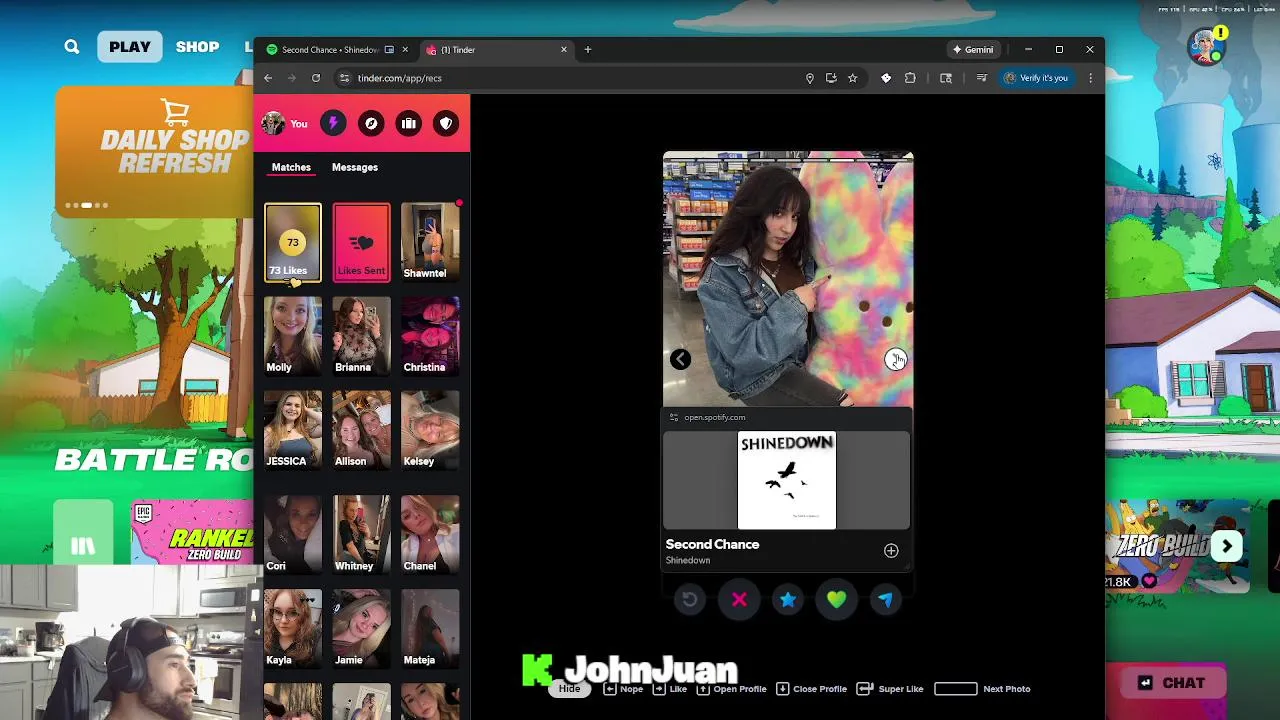1280x720 pixels.
Task: Click the Shinedown album cover
Action: pyautogui.click(x=787, y=480)
